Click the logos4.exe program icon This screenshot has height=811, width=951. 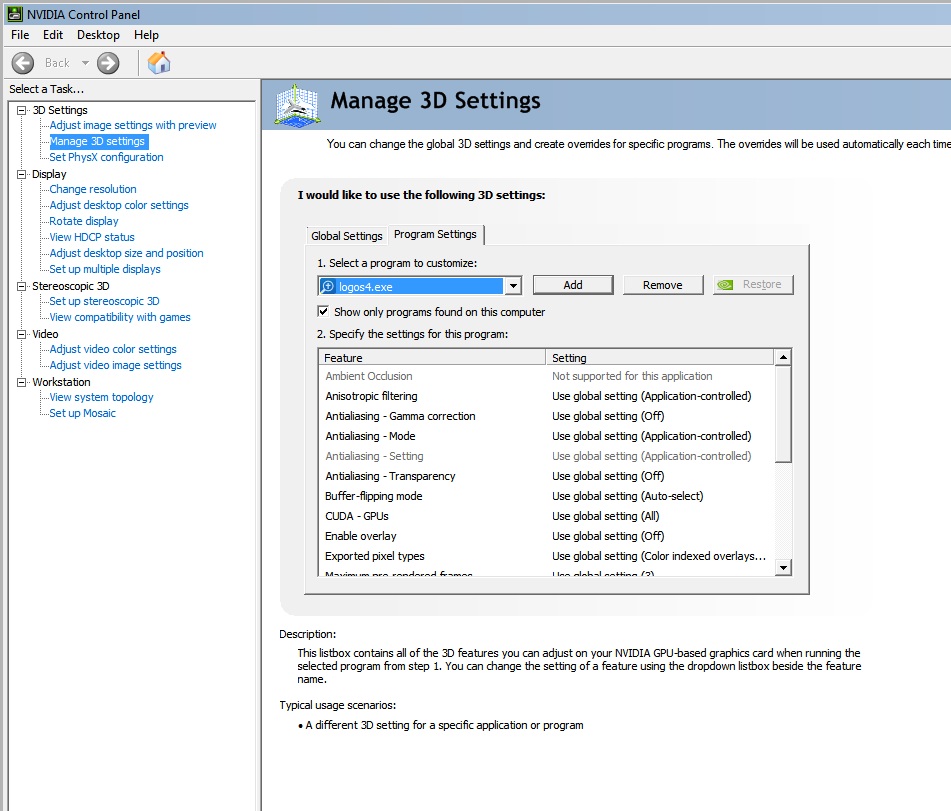pos(328,286)
